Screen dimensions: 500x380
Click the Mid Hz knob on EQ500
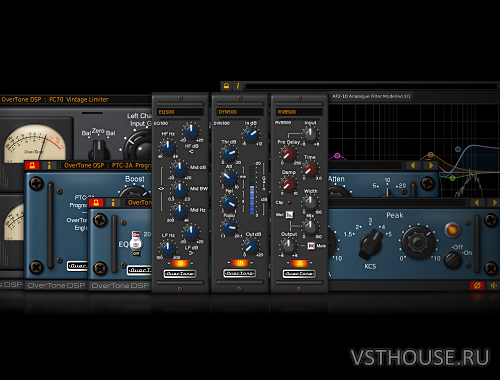180,210
